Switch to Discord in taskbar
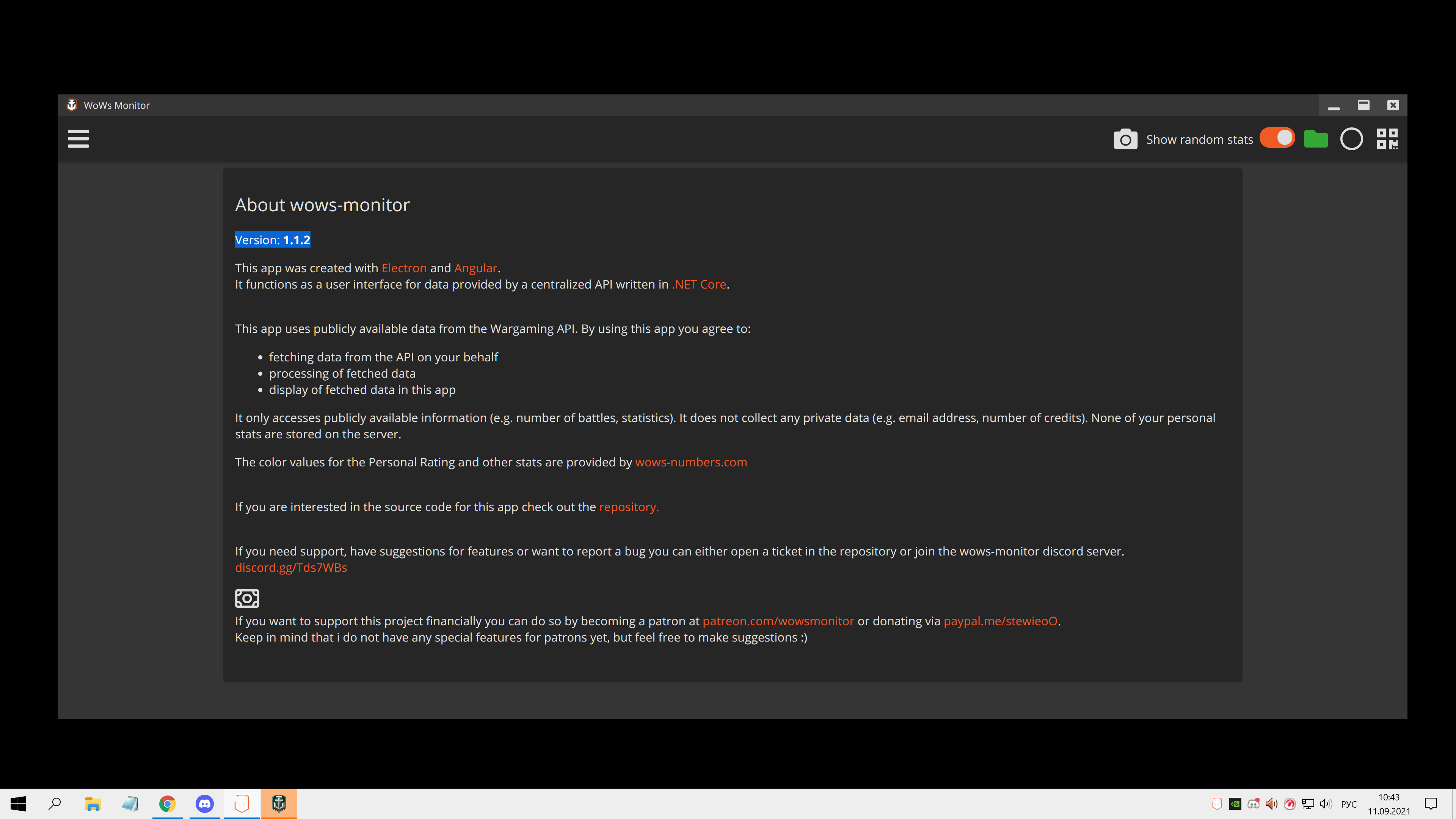This screenshot has width=1456, height=819. (x=205, y=804)
